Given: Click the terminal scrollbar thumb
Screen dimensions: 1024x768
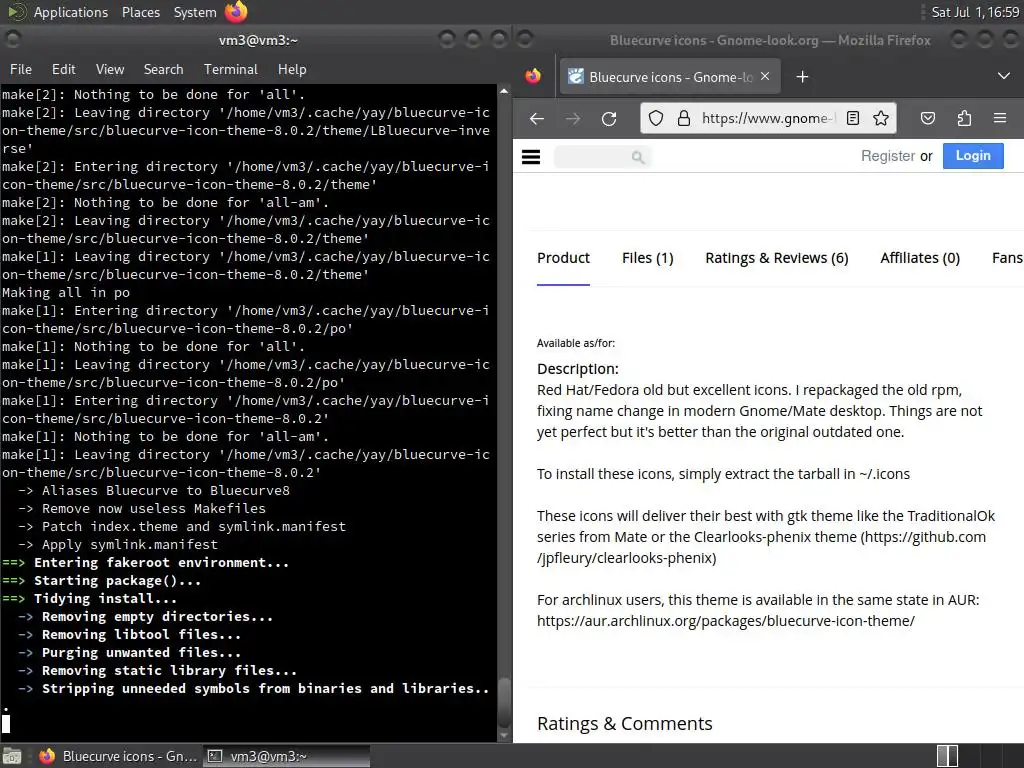Looking at the screenshot, I should coord(504,702).
